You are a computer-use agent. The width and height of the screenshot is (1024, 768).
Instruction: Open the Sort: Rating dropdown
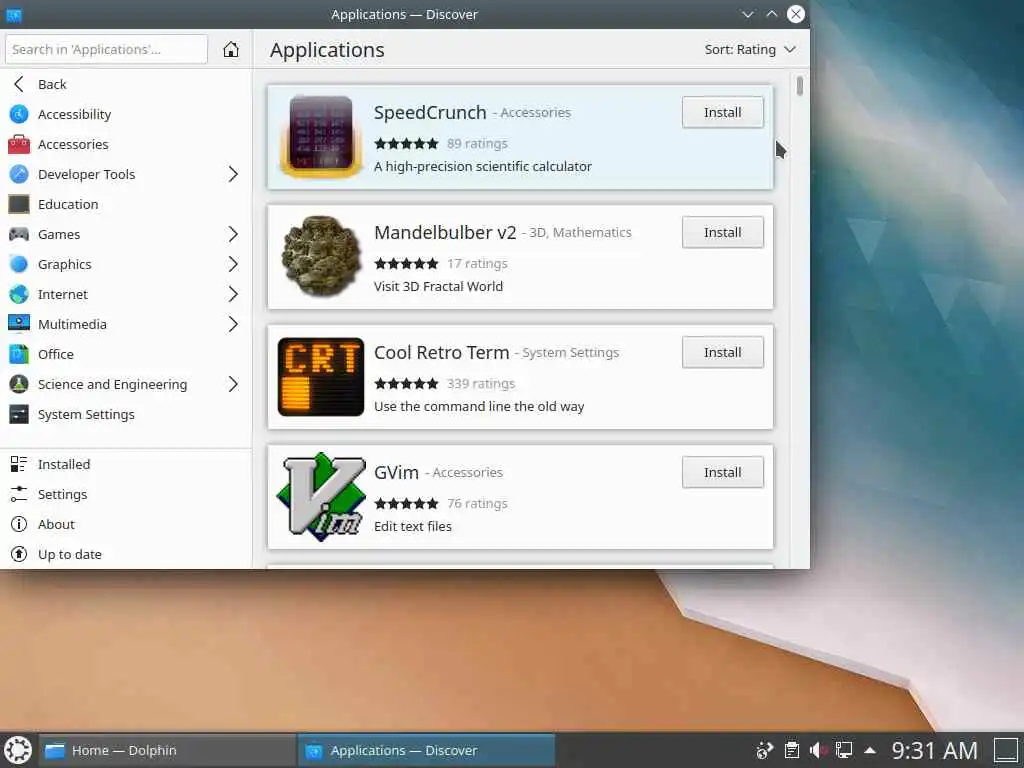[750, 50]
